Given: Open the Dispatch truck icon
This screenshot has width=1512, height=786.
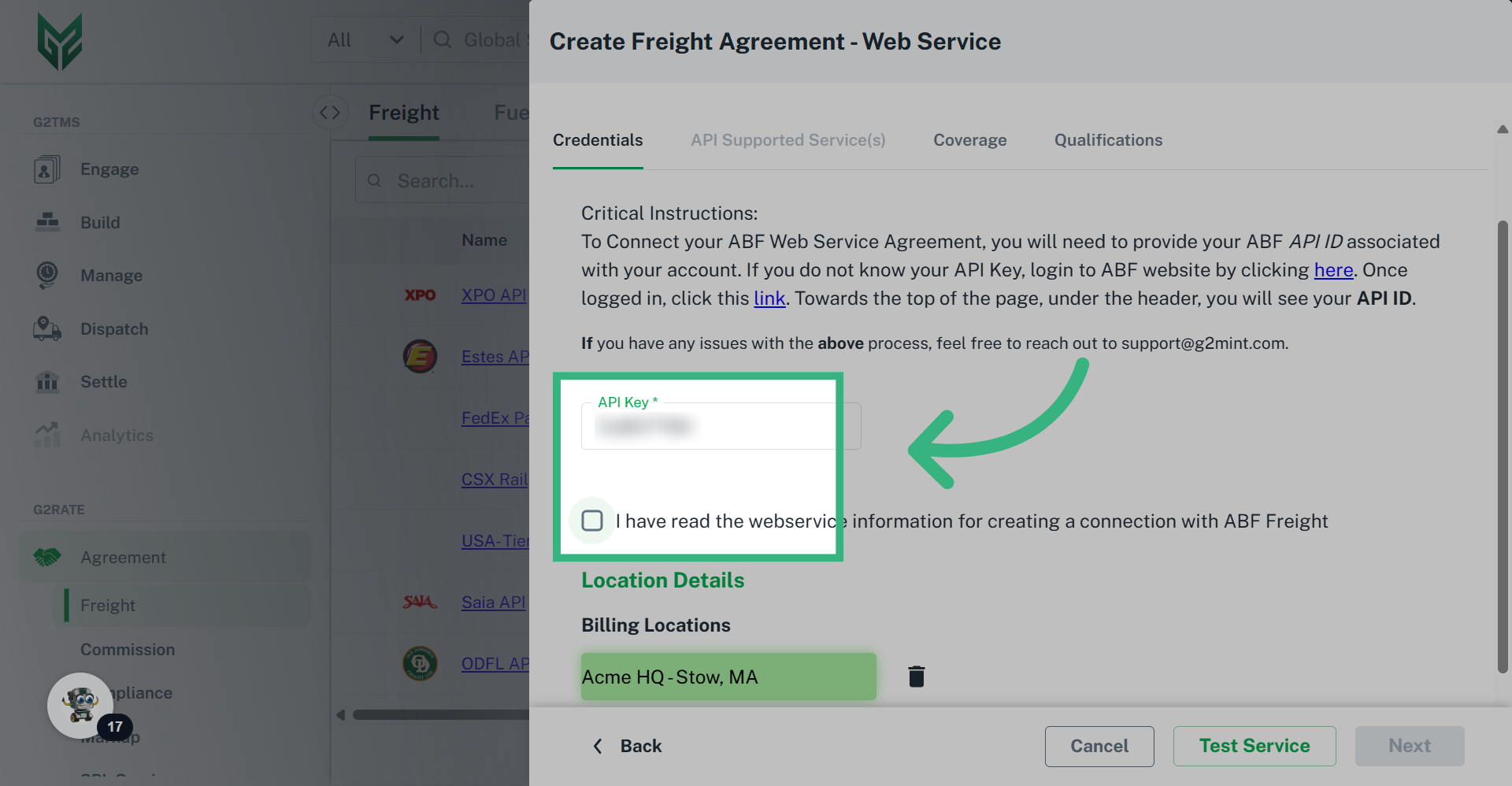Looking at the screenshot, I should (46, 328).
